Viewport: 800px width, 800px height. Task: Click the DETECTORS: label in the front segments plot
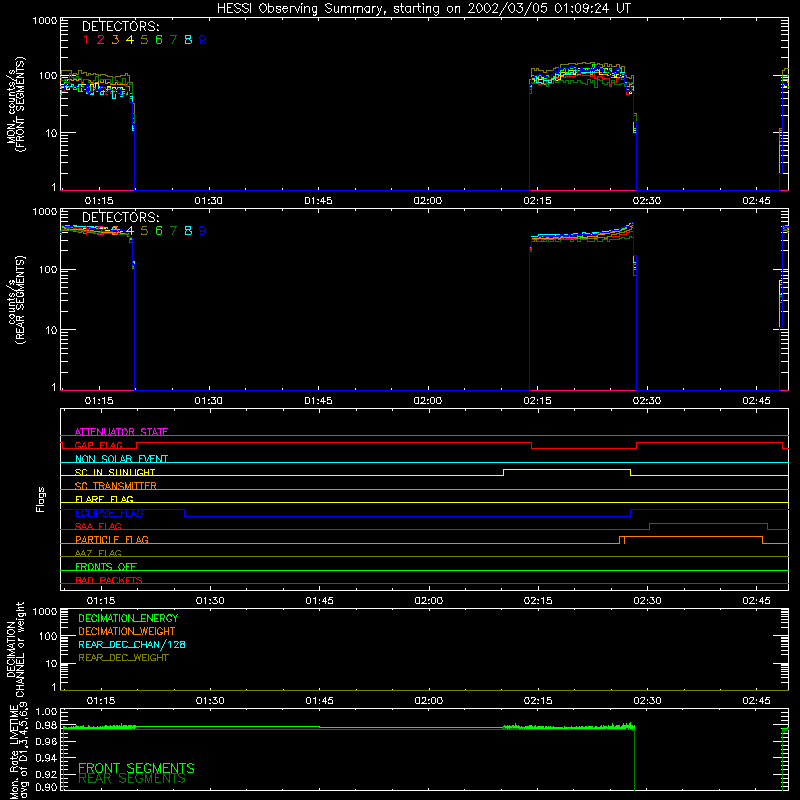click(121, 27)
